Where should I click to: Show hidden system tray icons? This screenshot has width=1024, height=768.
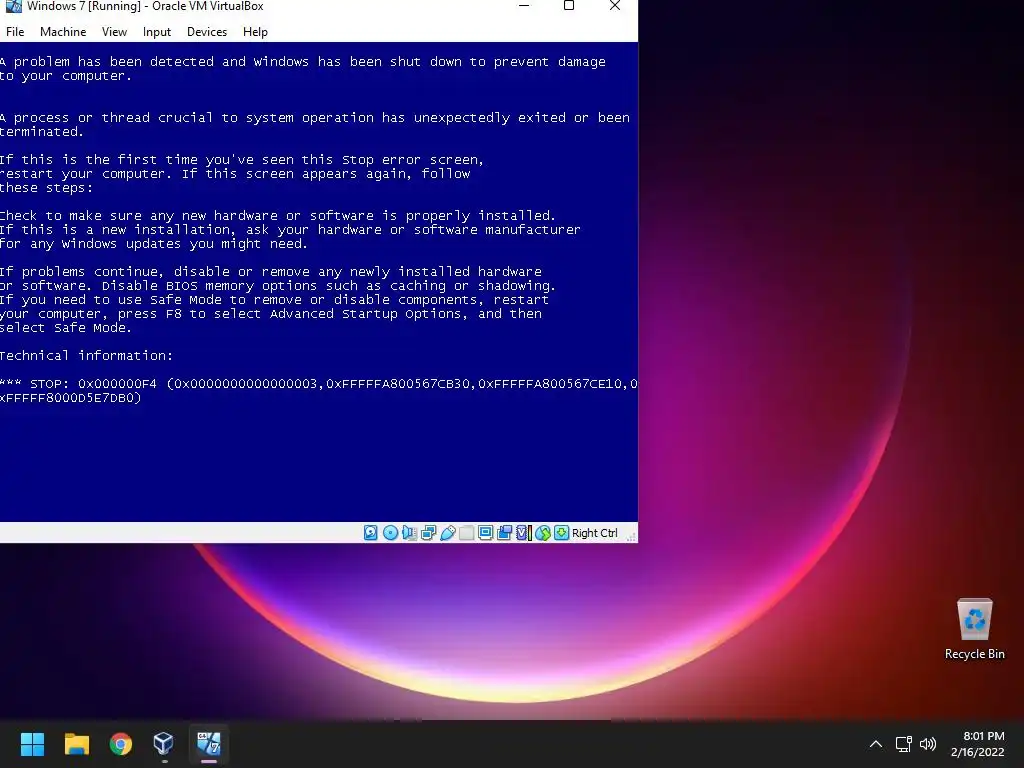pyautogui.click(x=876, y=744)
